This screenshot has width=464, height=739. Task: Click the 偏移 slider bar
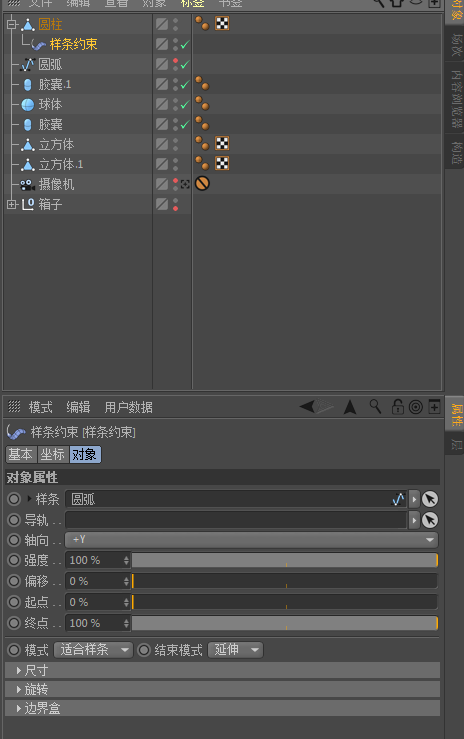(x=285, y=581)
